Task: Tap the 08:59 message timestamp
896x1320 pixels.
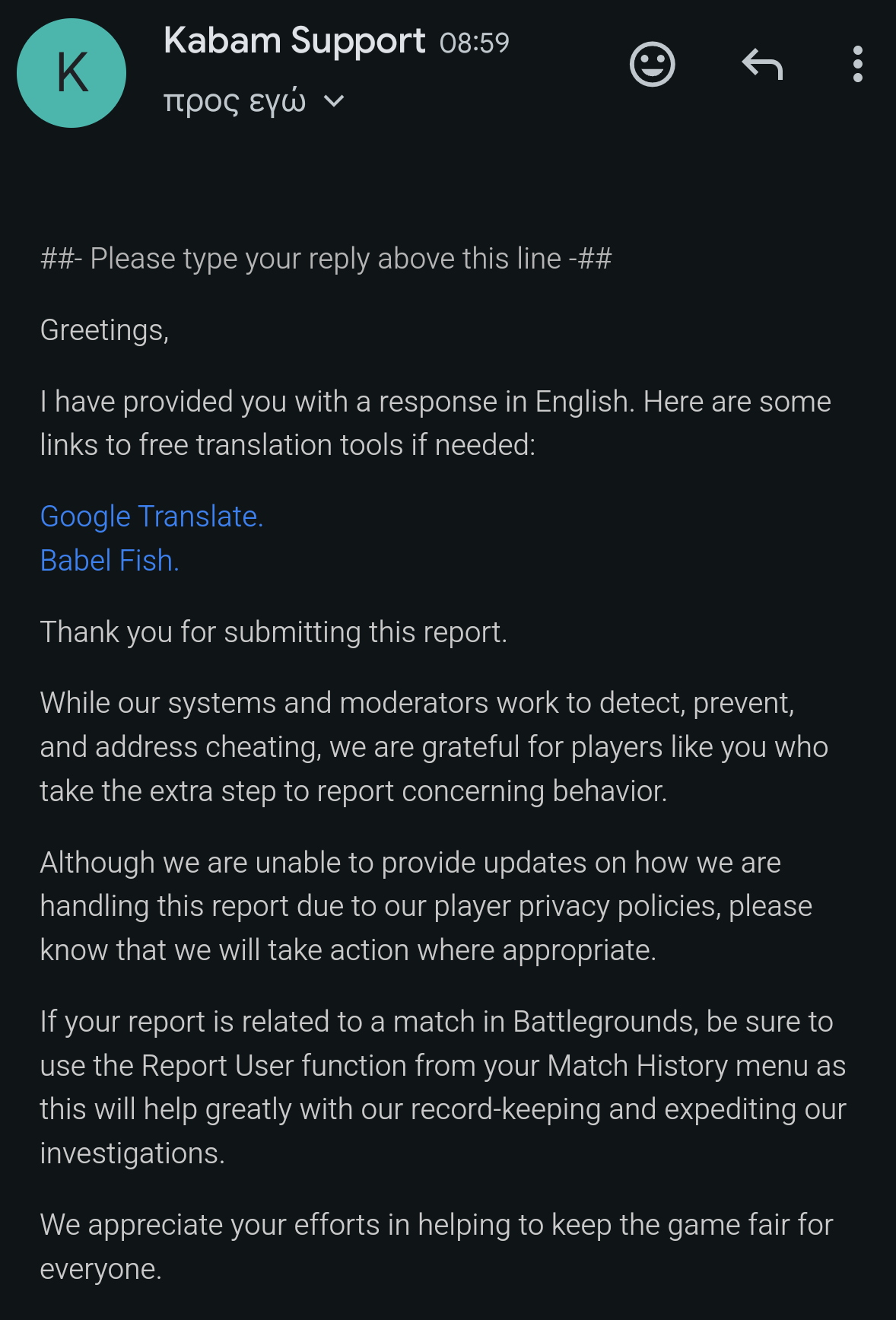Action: tap(474, 43)
